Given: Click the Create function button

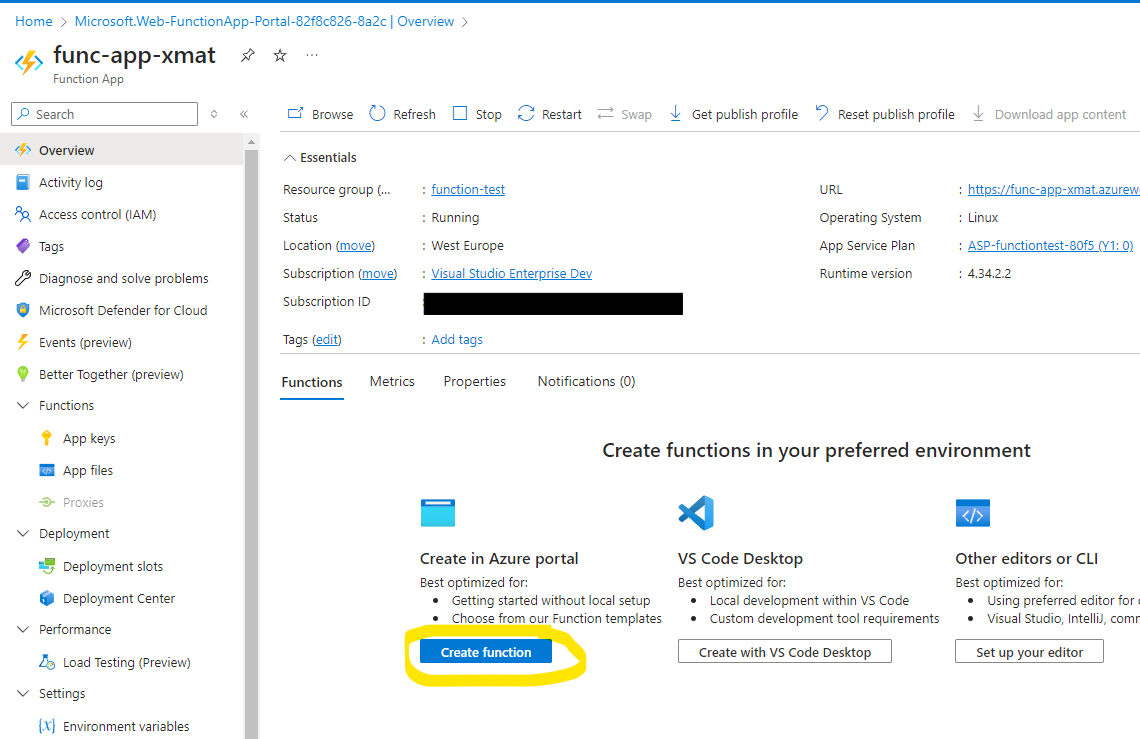Looking at the screenshot, I should click(x=486, y=652).
